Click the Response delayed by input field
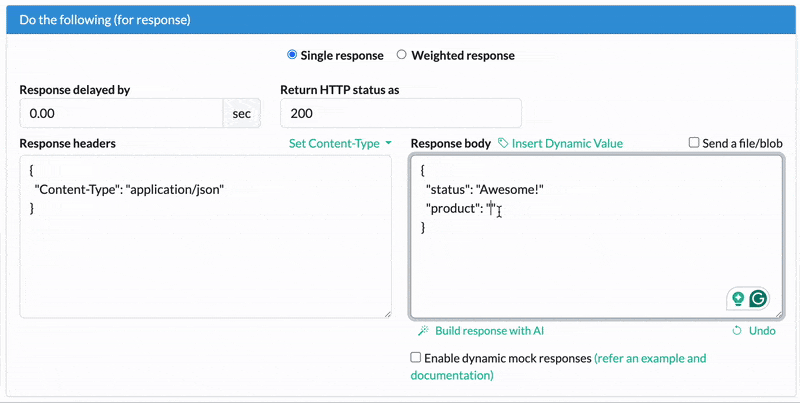 (121, 113)
